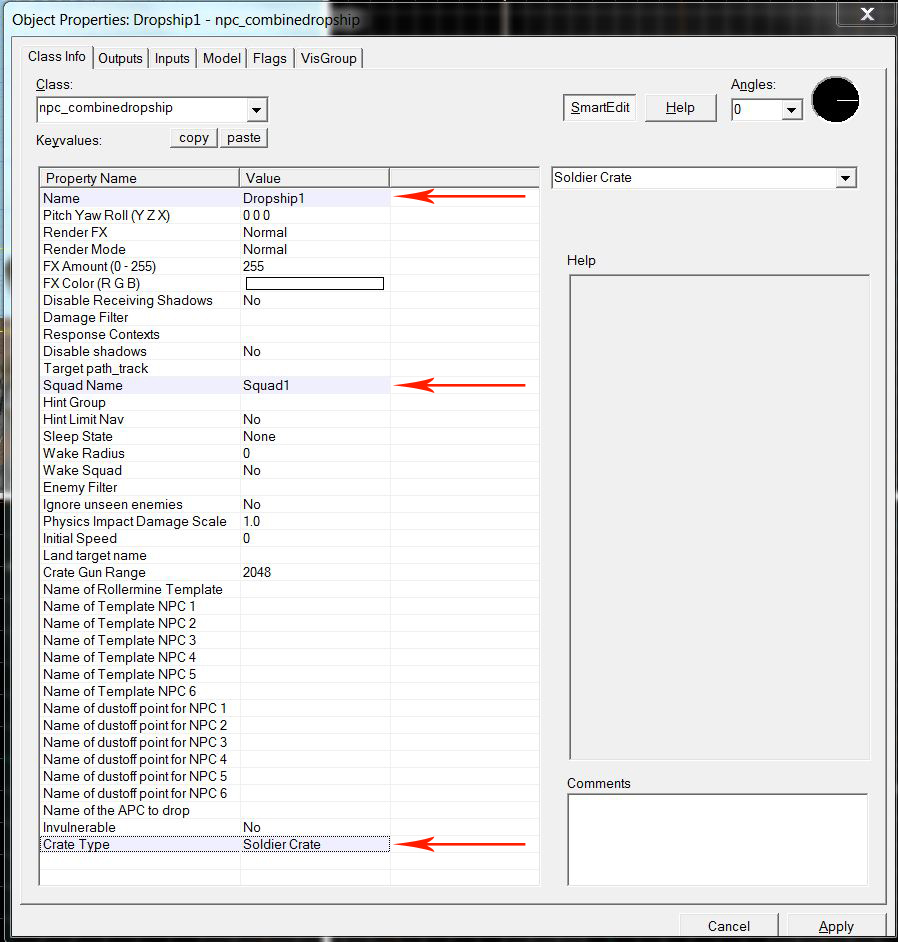Image resolution: width=898 pixels, height=942 pixels.
Task: Select Name of dustoff point for NPC 2
Action: (x=215, y=726)
